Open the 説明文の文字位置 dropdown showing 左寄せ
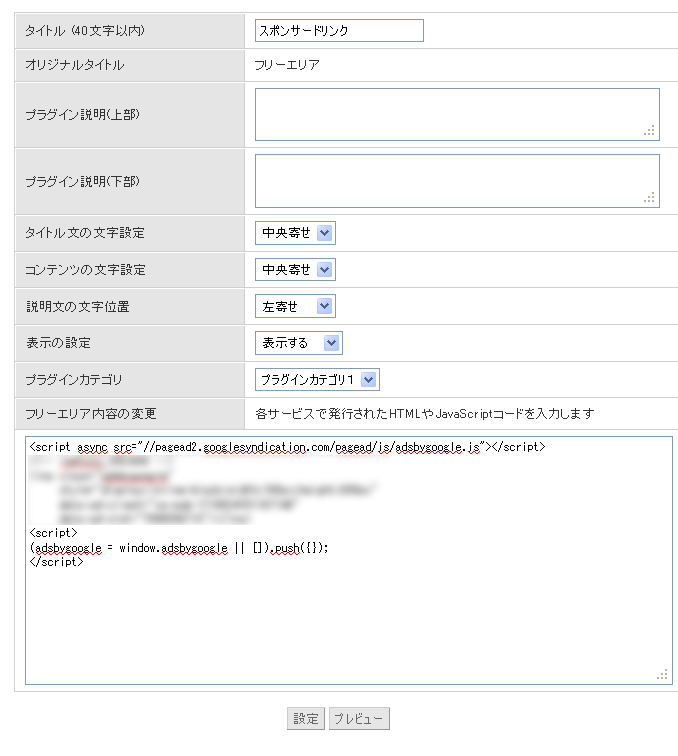Image resolution: width=678 pixels, height=756 pixels. click(x=295, y=306)
